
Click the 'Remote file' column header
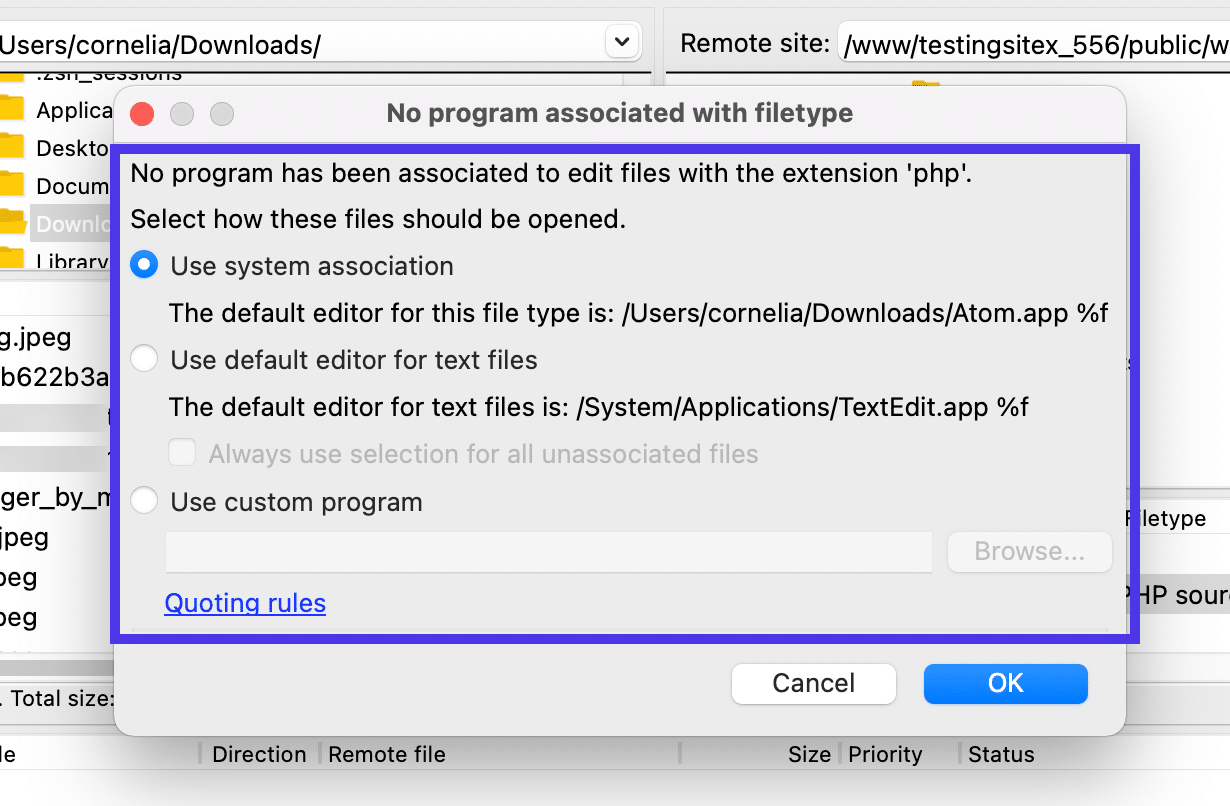pyautogui.click(x=387, y=755)
